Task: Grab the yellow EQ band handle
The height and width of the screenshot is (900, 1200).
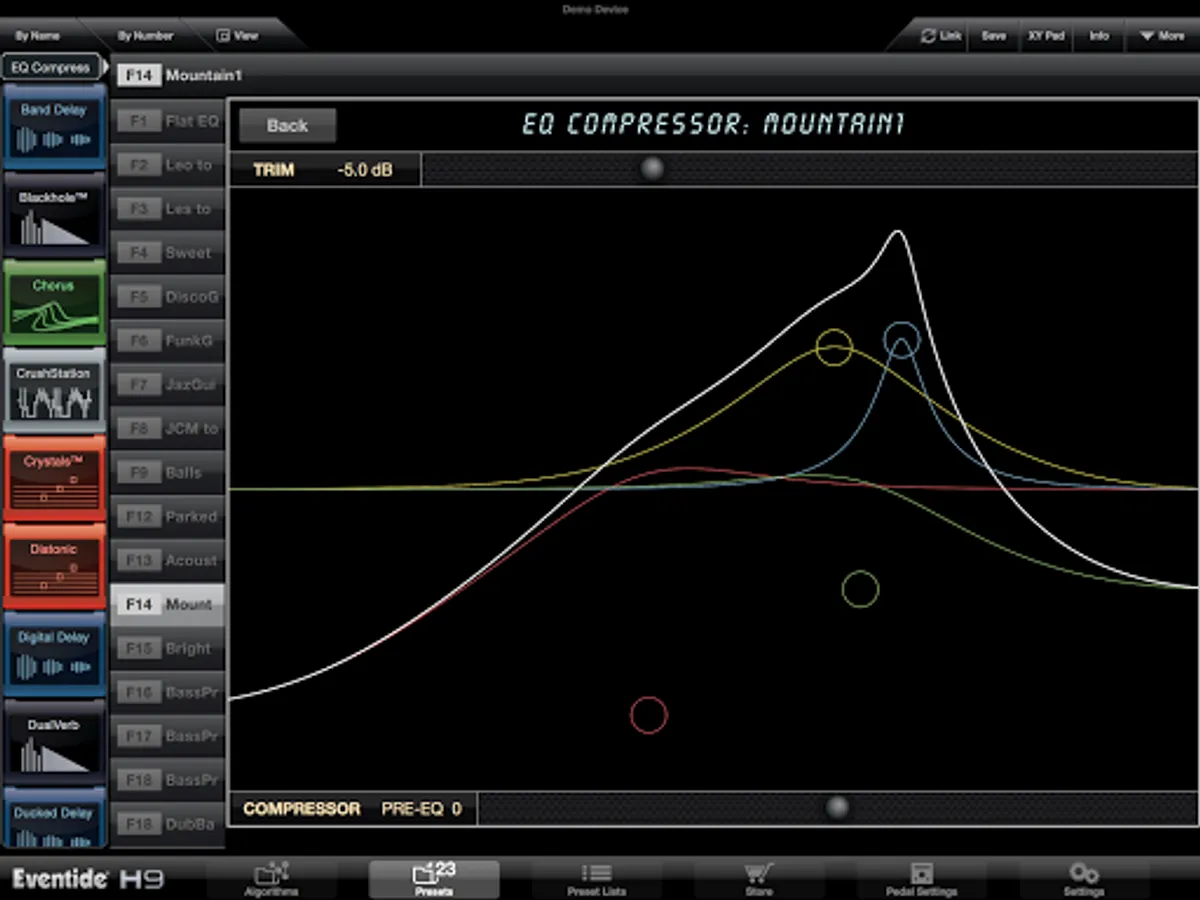Action: pyautogui.click(x=834, y=347)
